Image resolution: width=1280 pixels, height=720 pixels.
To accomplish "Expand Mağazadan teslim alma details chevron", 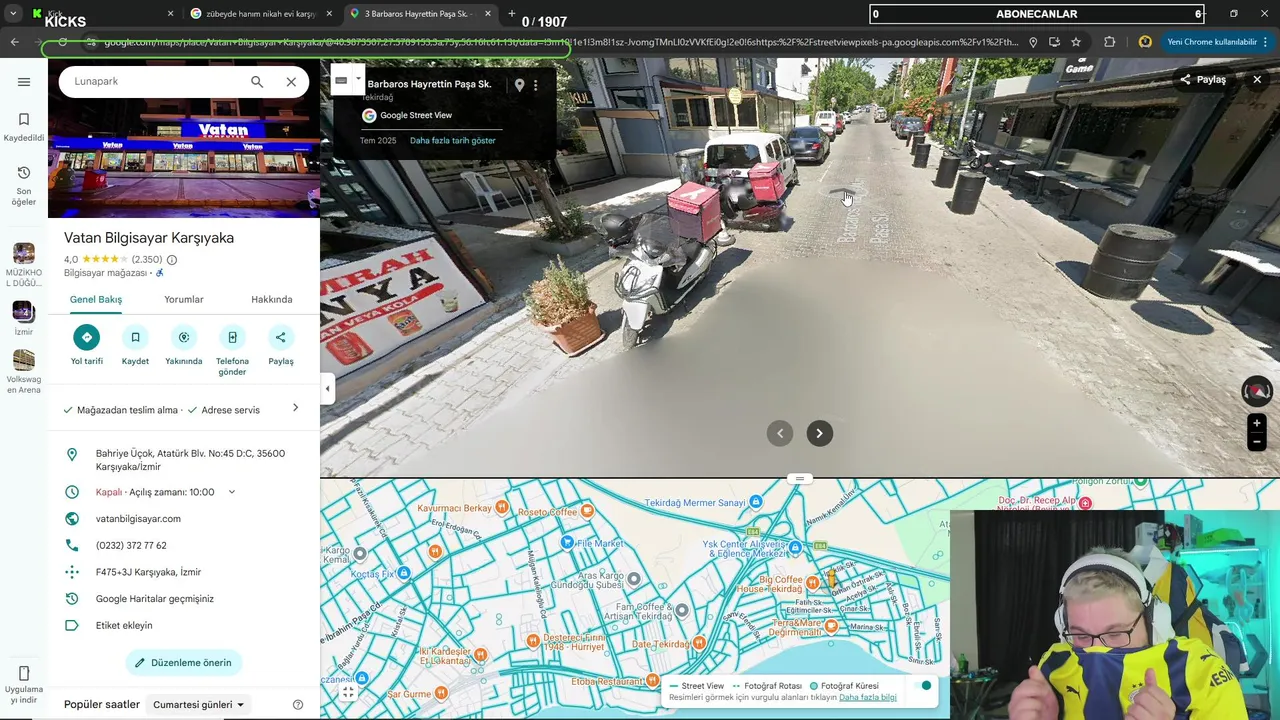I will click(295, 408).
